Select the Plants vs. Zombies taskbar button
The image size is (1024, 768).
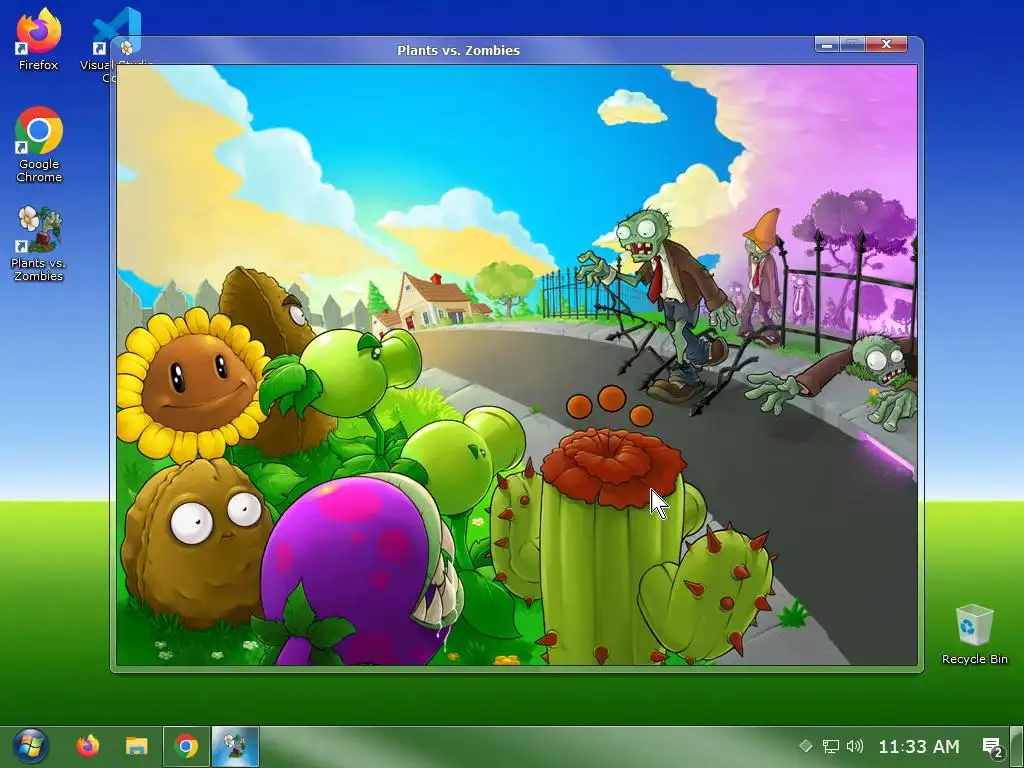(x=235, y=746)
